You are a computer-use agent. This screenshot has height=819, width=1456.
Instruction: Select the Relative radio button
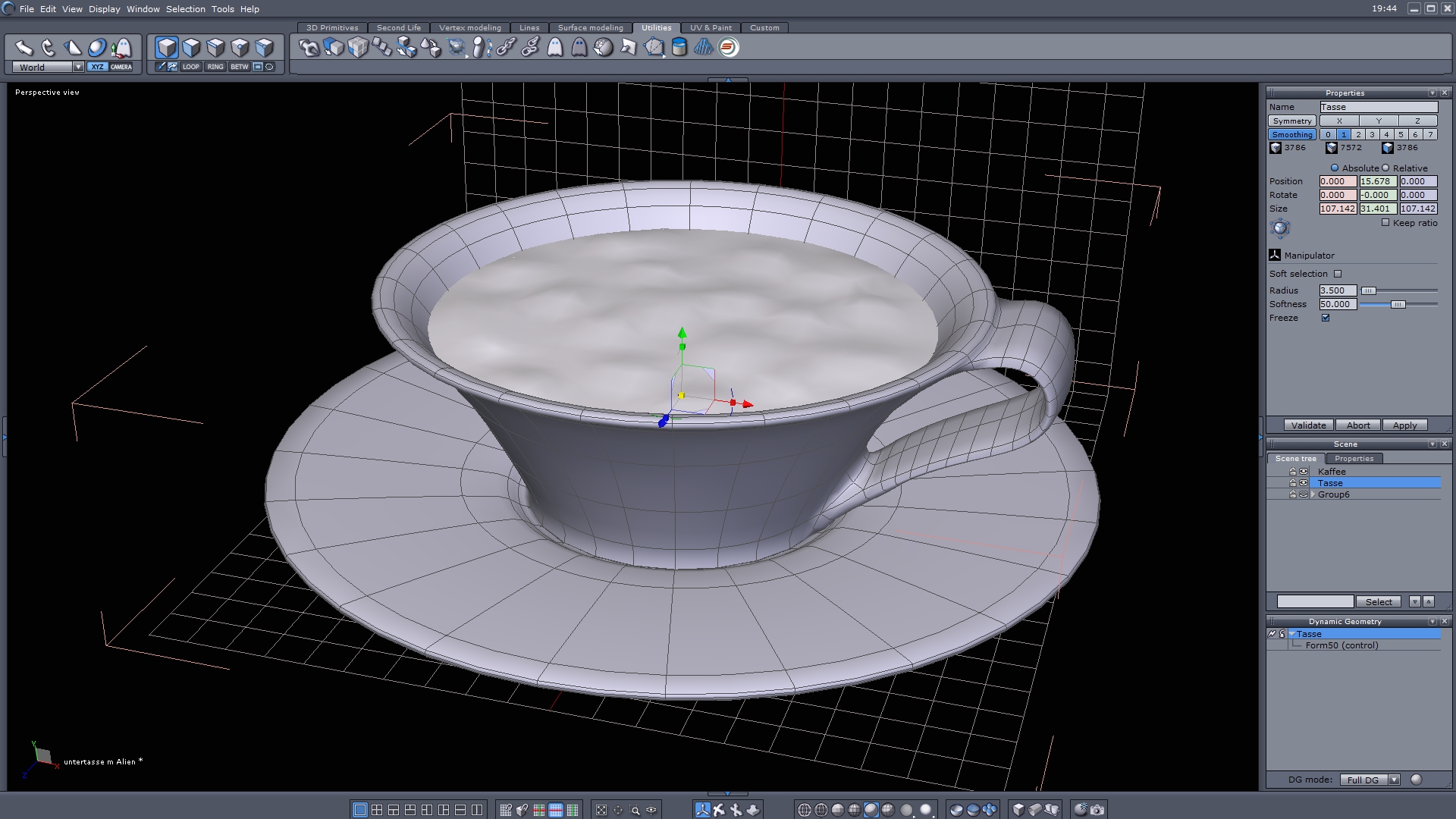point(1385,168)
